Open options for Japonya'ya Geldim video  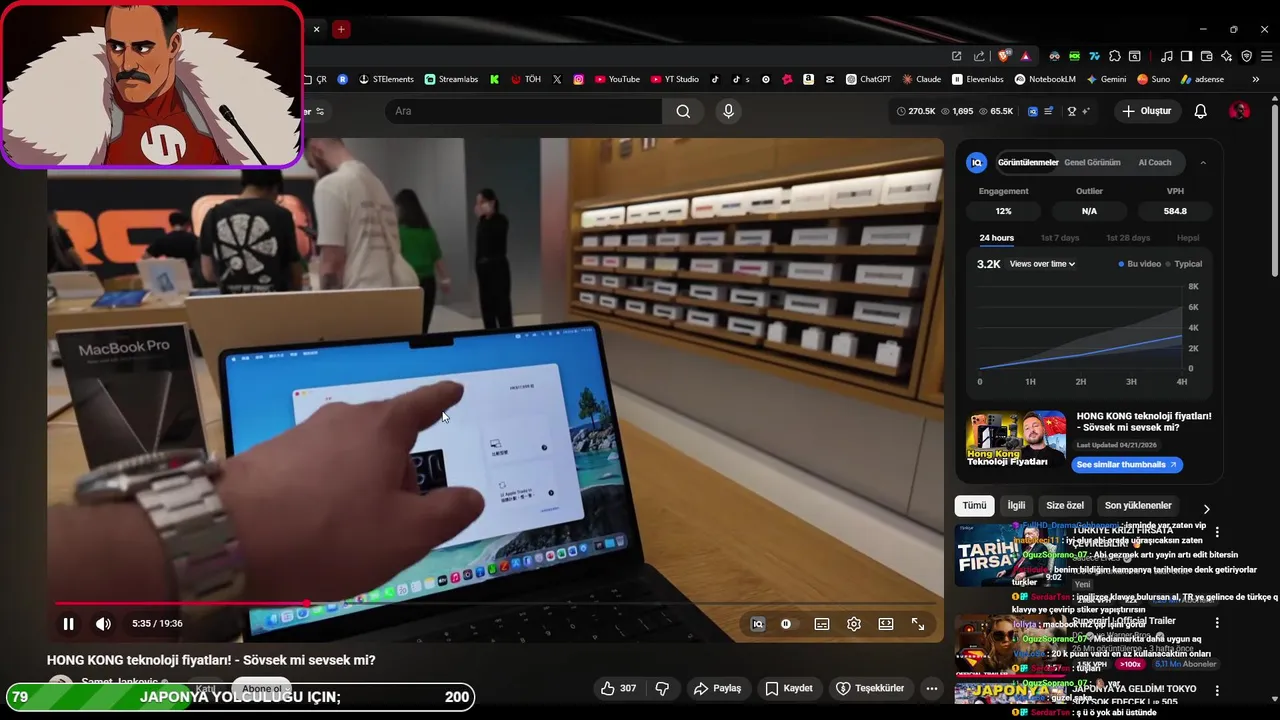[1217, 691]
